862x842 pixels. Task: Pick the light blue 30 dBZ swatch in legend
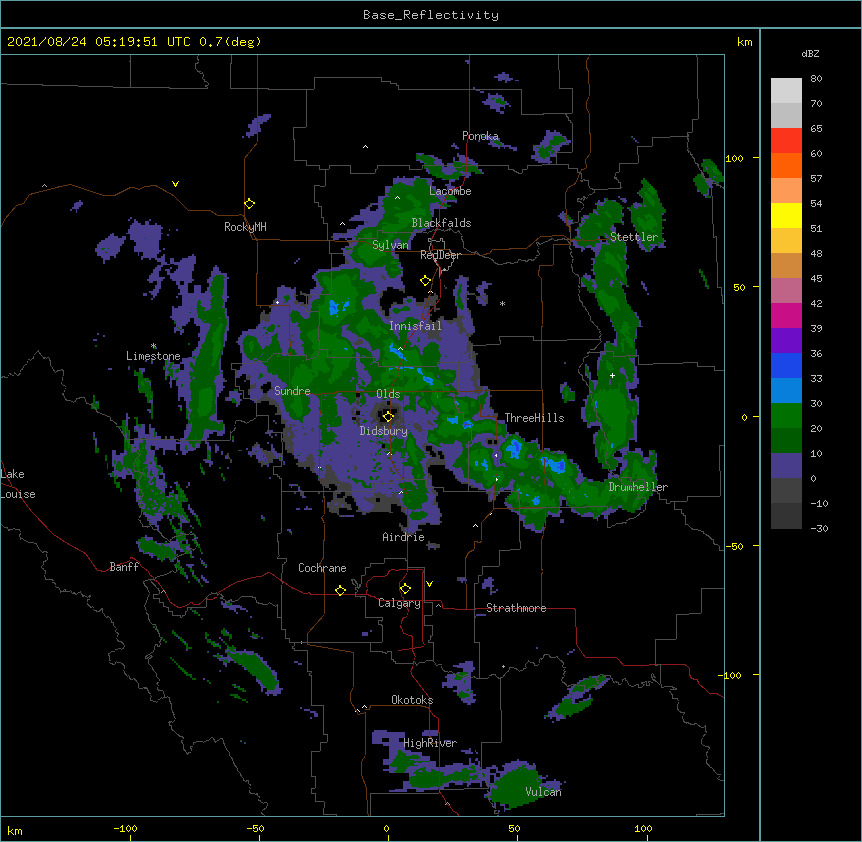(786, 391)
